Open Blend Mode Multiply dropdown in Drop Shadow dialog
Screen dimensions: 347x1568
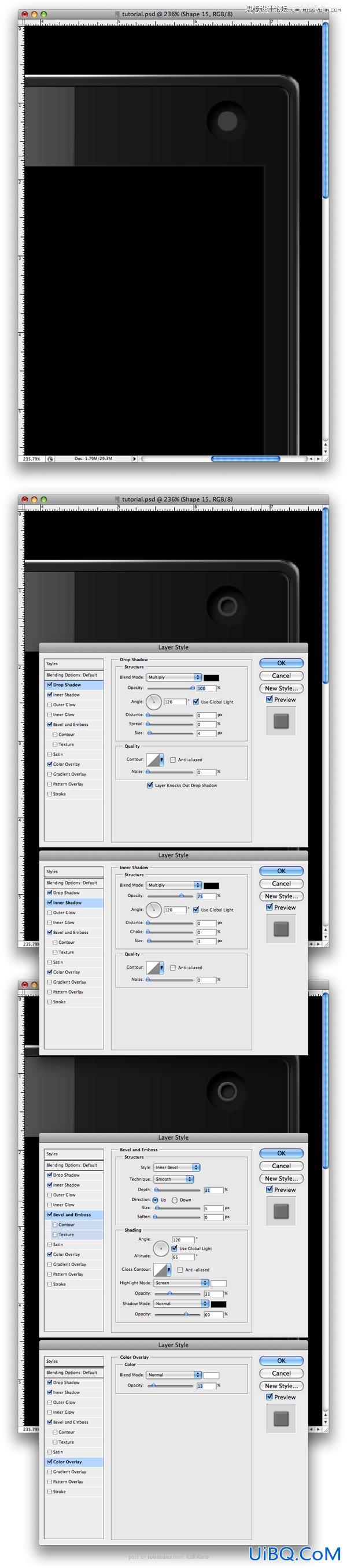pyautogui.click(x=173, y=677)
